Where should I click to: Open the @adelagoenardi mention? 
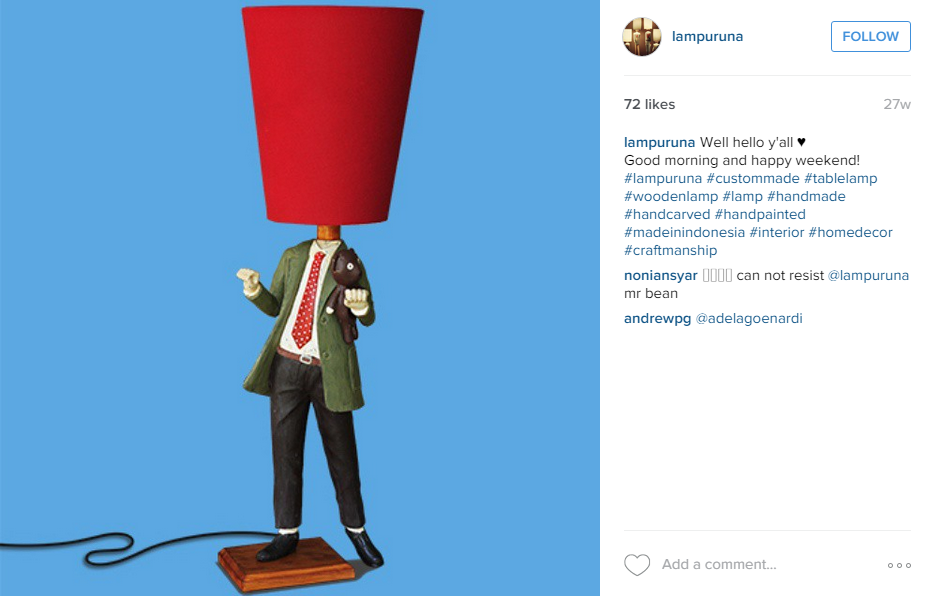click(749, 318)
